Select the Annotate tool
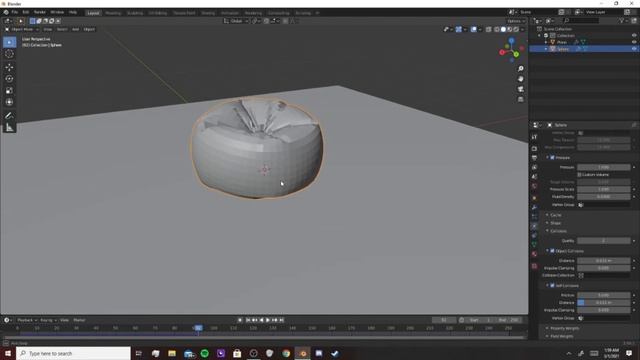The width and height of the screenshot is (640, 360). [9, 116]
